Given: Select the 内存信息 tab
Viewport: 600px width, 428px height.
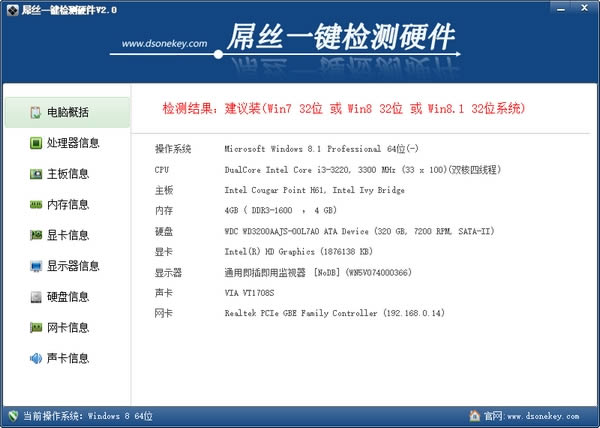Looking at the screenshot, I should [x=67, y=205].
